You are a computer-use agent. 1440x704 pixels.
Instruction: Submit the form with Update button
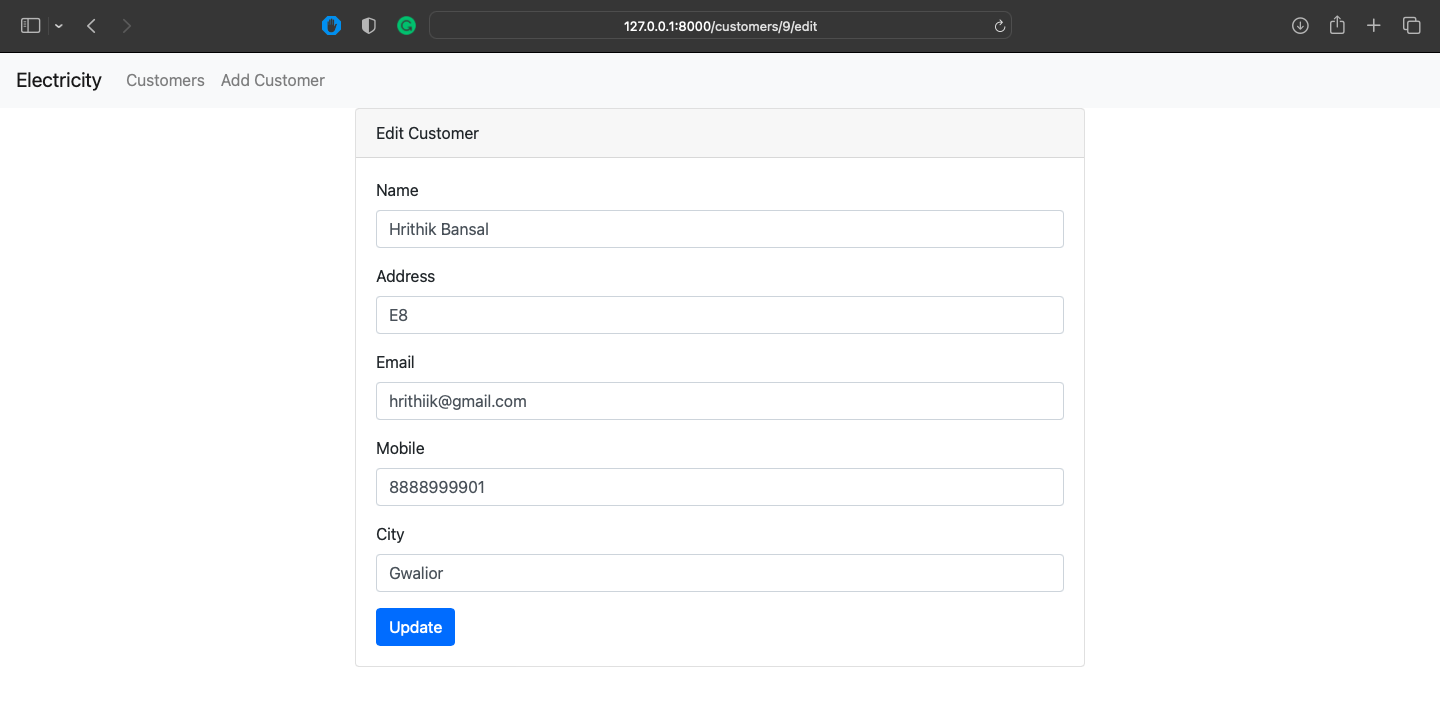coord(415,627)
